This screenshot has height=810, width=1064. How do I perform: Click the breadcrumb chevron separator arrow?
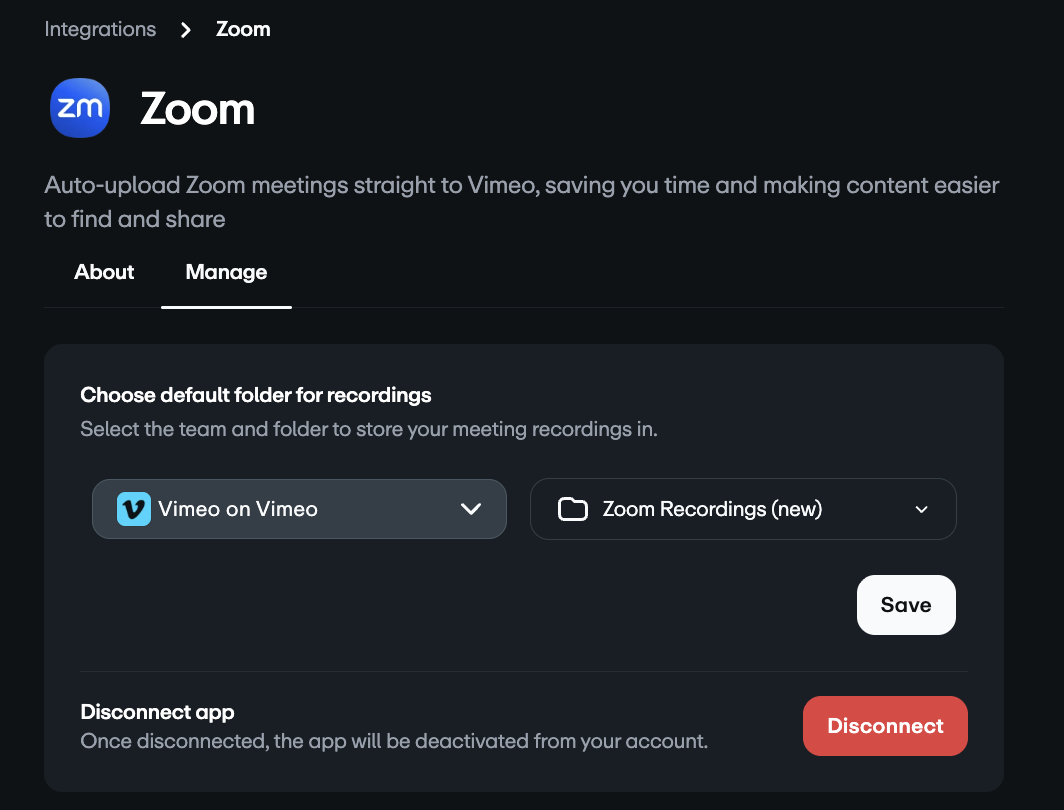[x=186, y=30]
